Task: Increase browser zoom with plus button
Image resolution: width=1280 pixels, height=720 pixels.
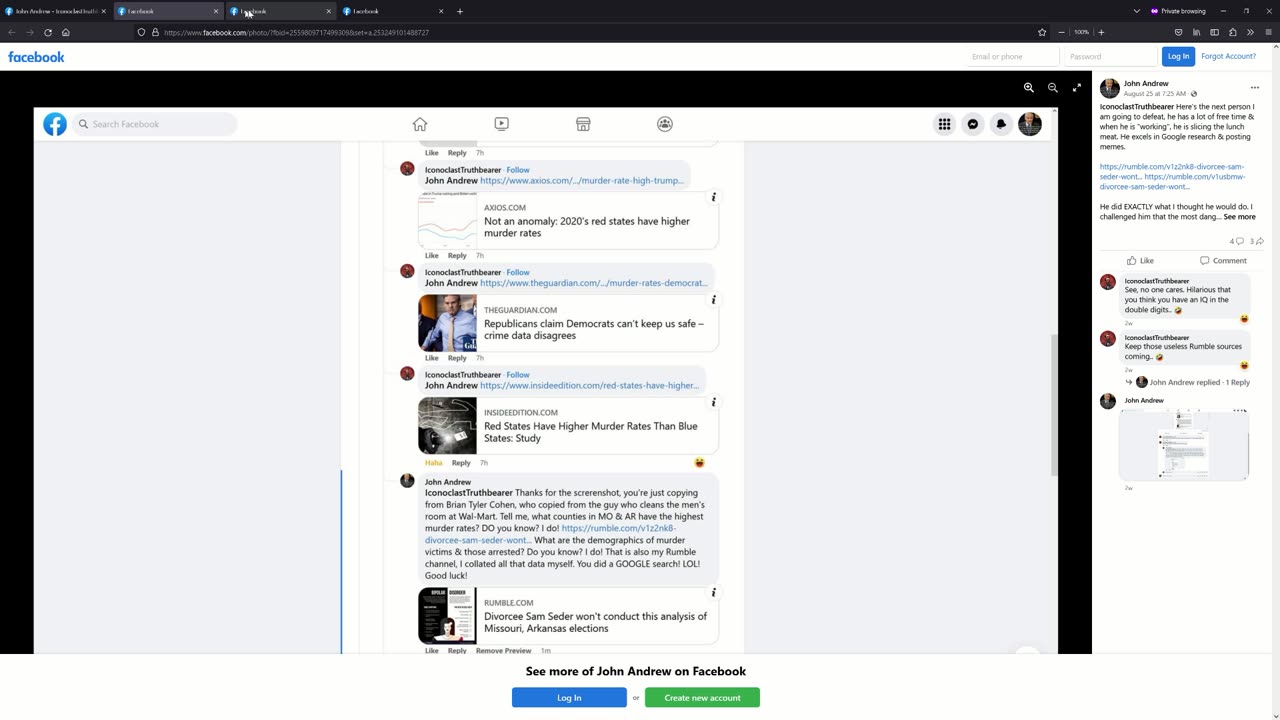Action: [1101, 32]
